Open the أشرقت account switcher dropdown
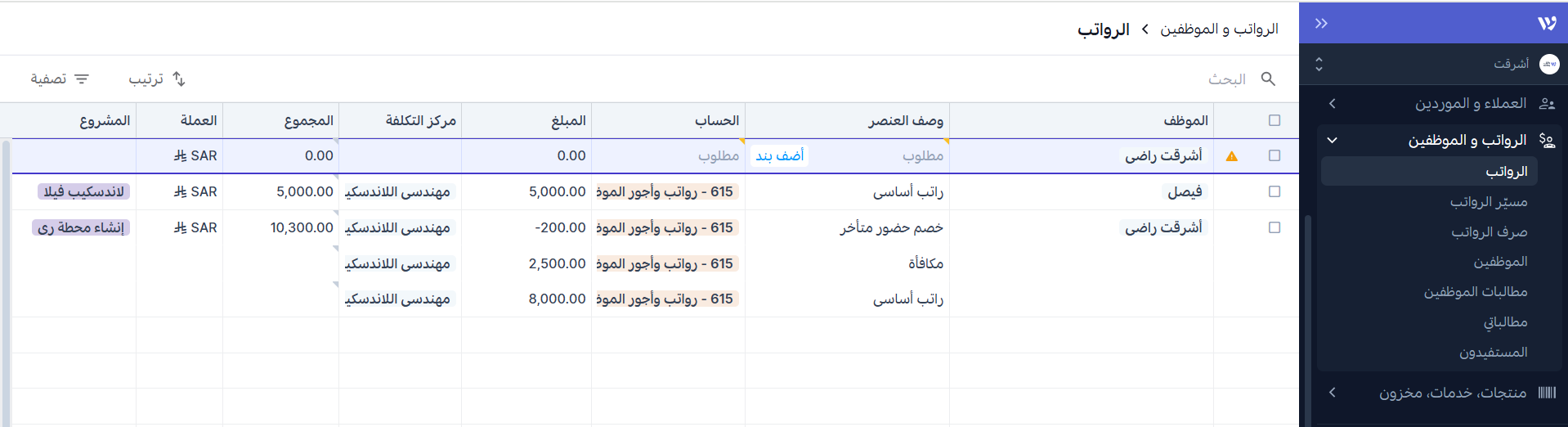This screenshot has width=1568, height=427. (x=1319, y=64)
